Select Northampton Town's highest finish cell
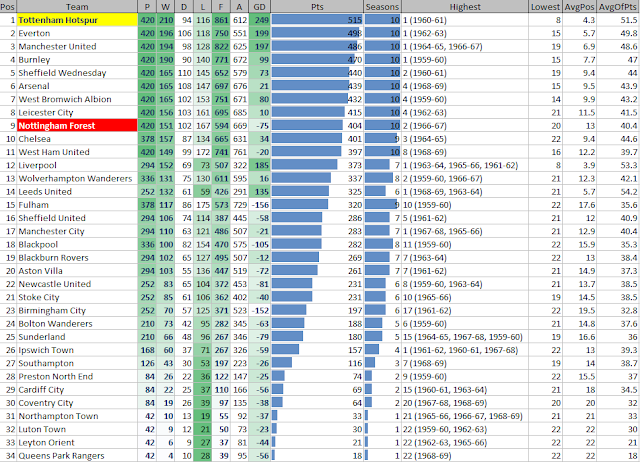 click(x=465, y=416)
